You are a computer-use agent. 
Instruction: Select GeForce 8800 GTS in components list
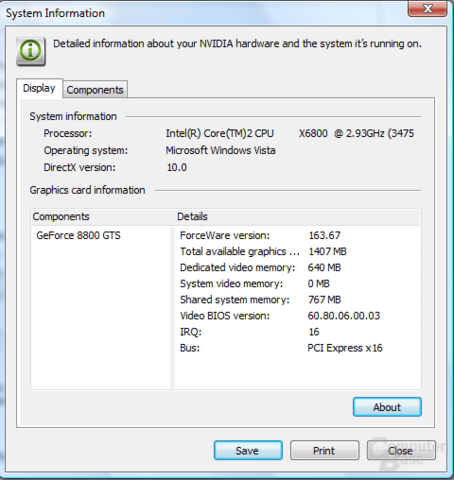pyautogui.click(x=78, y=235)
